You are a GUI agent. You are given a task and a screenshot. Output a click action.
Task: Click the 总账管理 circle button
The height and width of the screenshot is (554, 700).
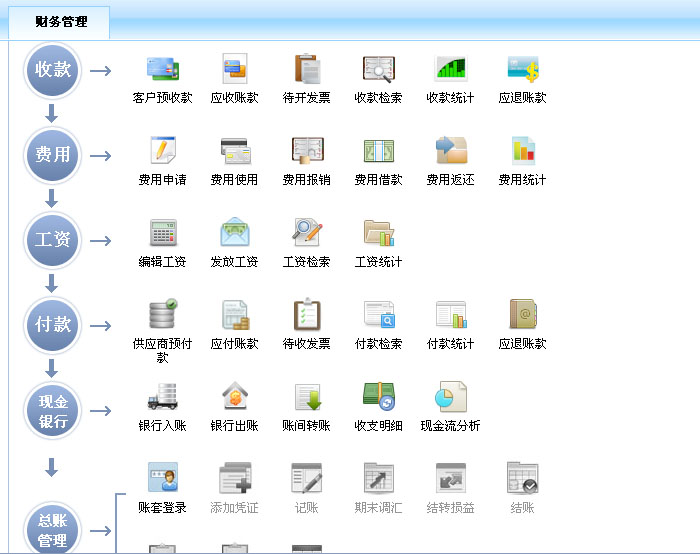pos(53,529)
